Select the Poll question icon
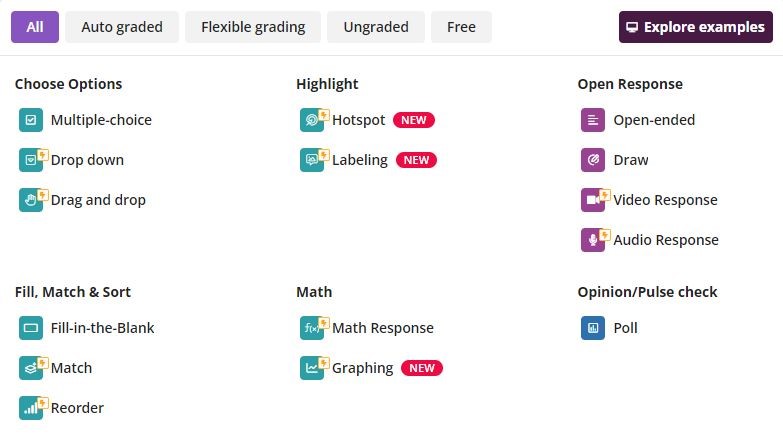Screen dimensions: 783x448 (593, 328)
